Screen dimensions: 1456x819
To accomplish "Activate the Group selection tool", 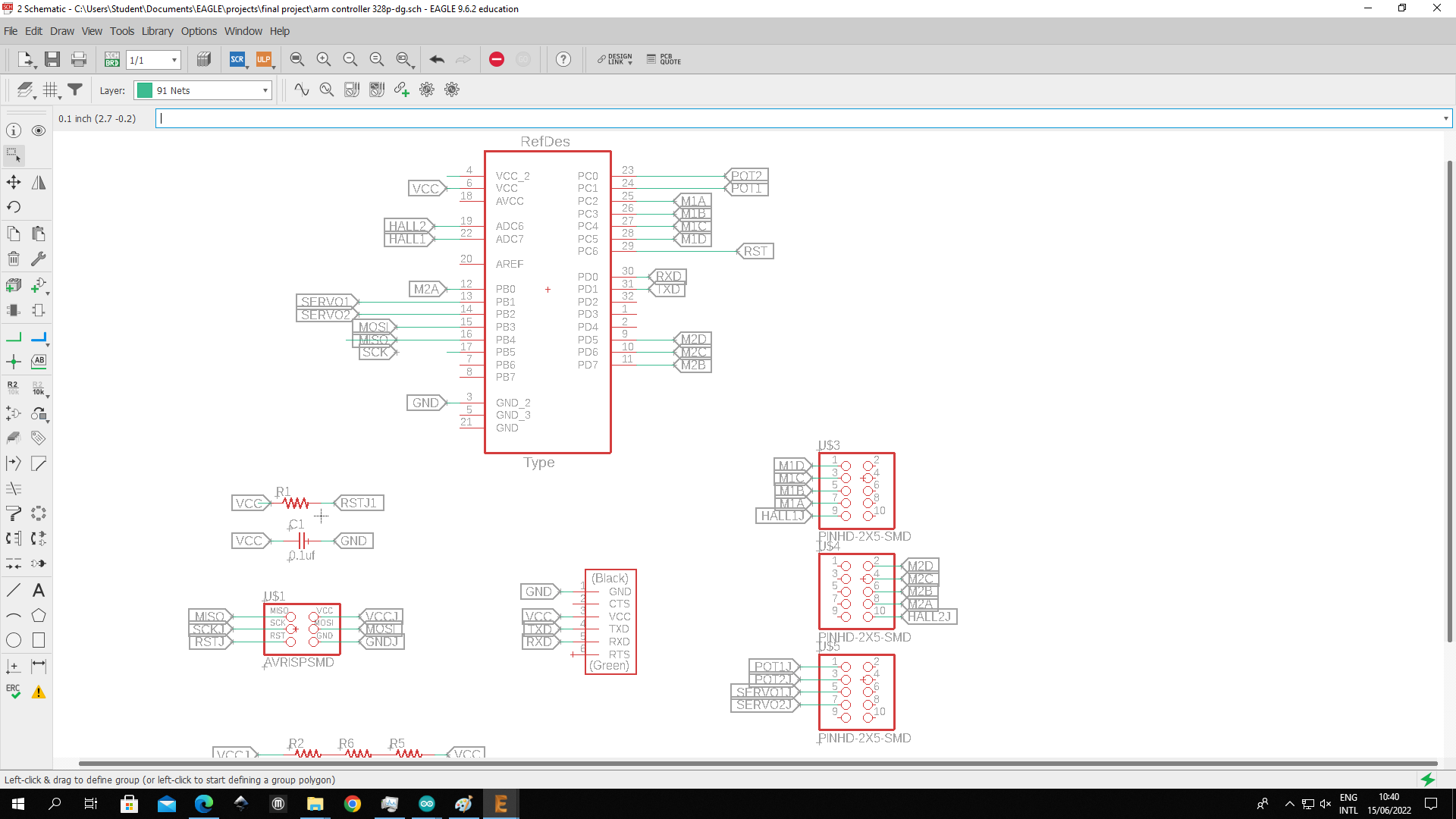I will 14,155.
